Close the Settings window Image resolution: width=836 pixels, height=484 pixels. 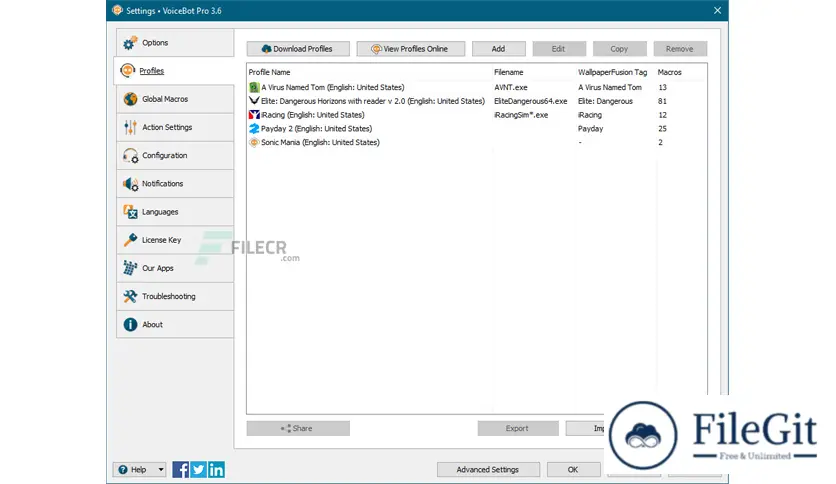coord(718,11)
